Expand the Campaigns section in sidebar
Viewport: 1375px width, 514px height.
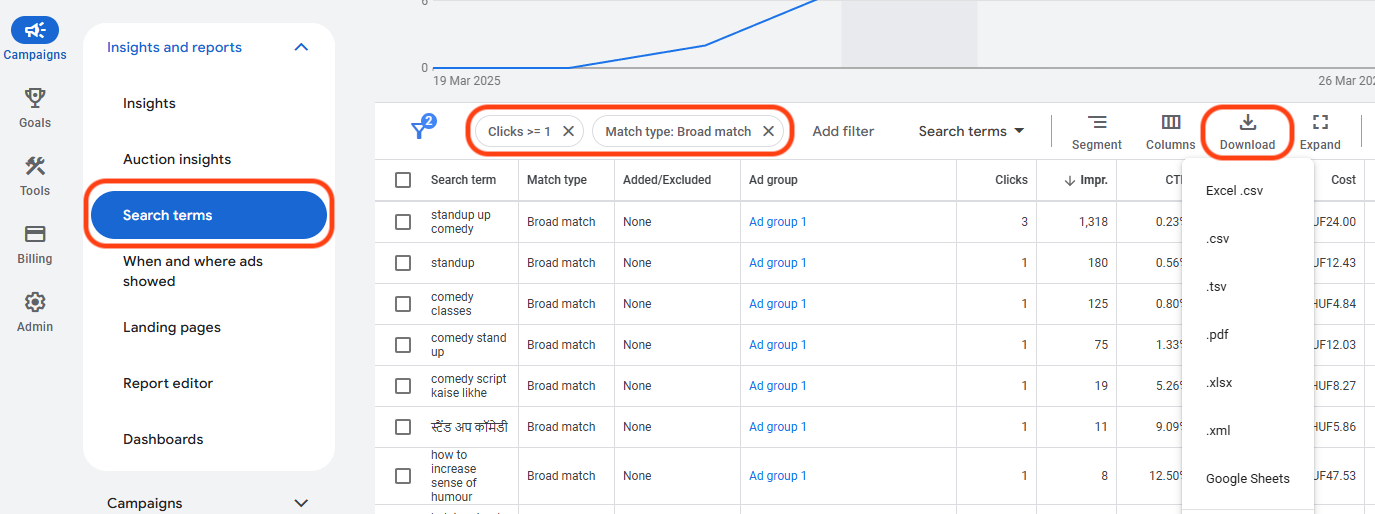pyautogui.click(x=301, y=503)
